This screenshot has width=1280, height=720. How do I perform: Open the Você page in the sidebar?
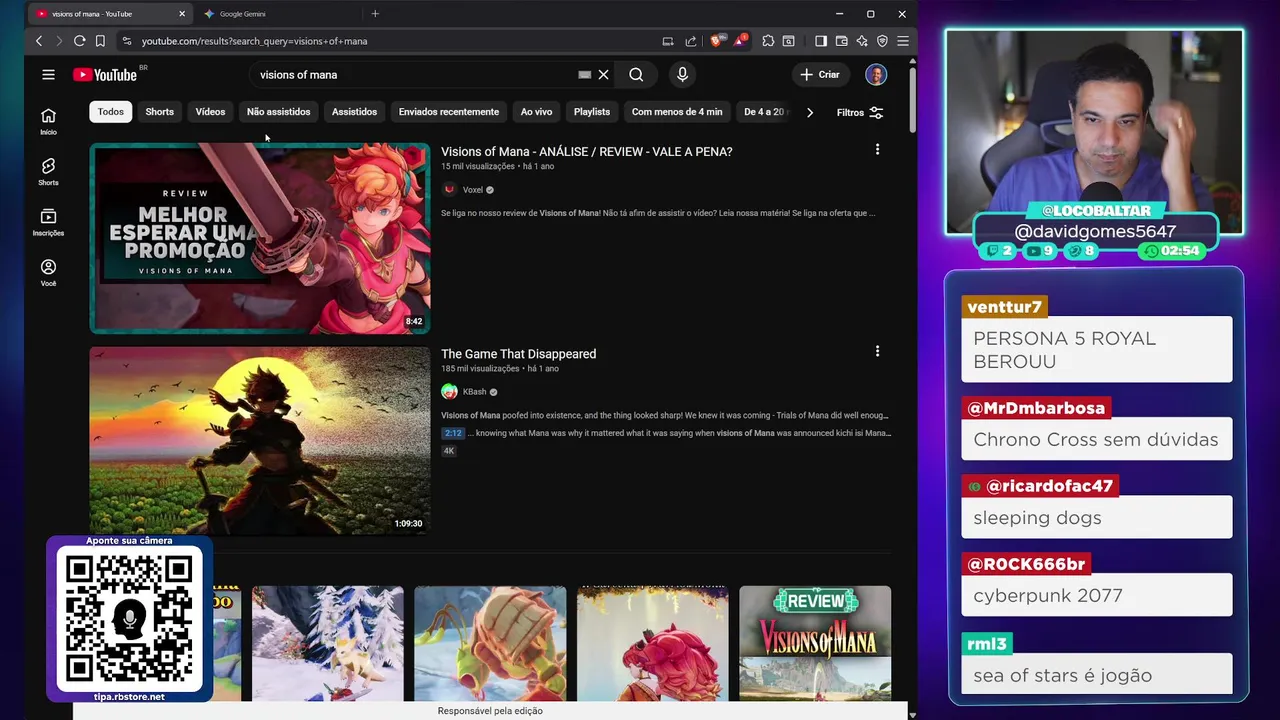pos(48,273)
